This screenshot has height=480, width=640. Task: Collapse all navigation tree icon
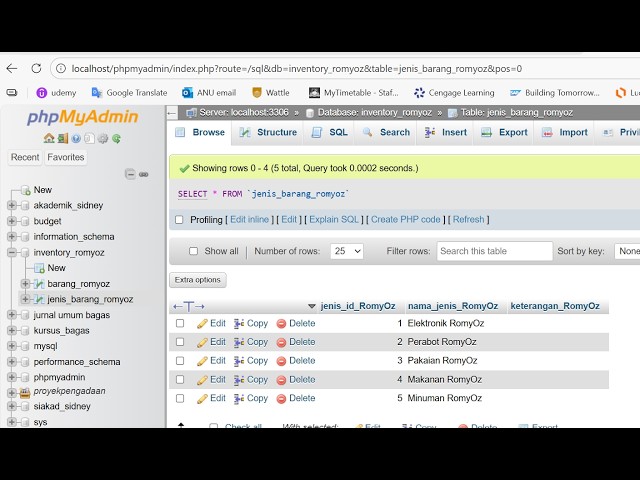click(130, 174)
